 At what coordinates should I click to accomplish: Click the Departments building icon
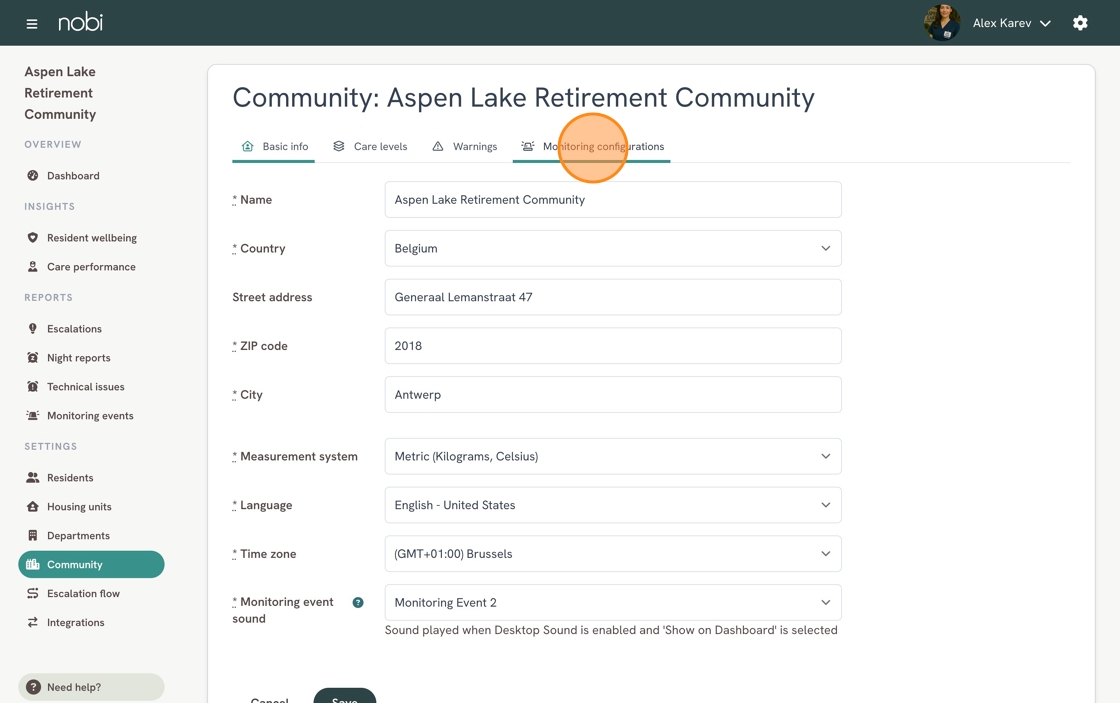coord(33,536)
